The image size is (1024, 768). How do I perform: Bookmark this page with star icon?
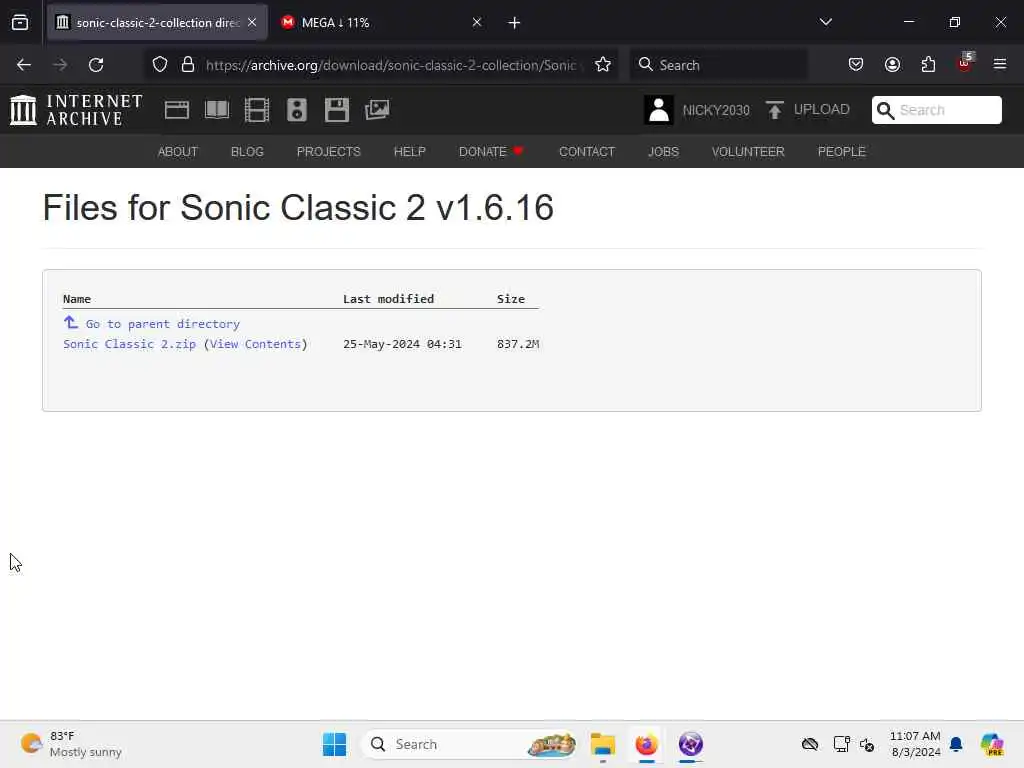(603, 65)
